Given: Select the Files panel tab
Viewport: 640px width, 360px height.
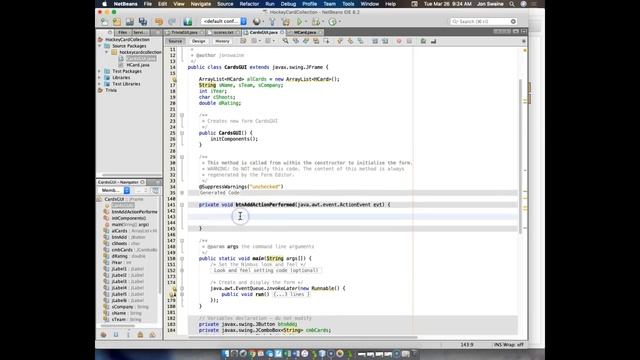Looking at the screenshot, I should coord(122,32).
